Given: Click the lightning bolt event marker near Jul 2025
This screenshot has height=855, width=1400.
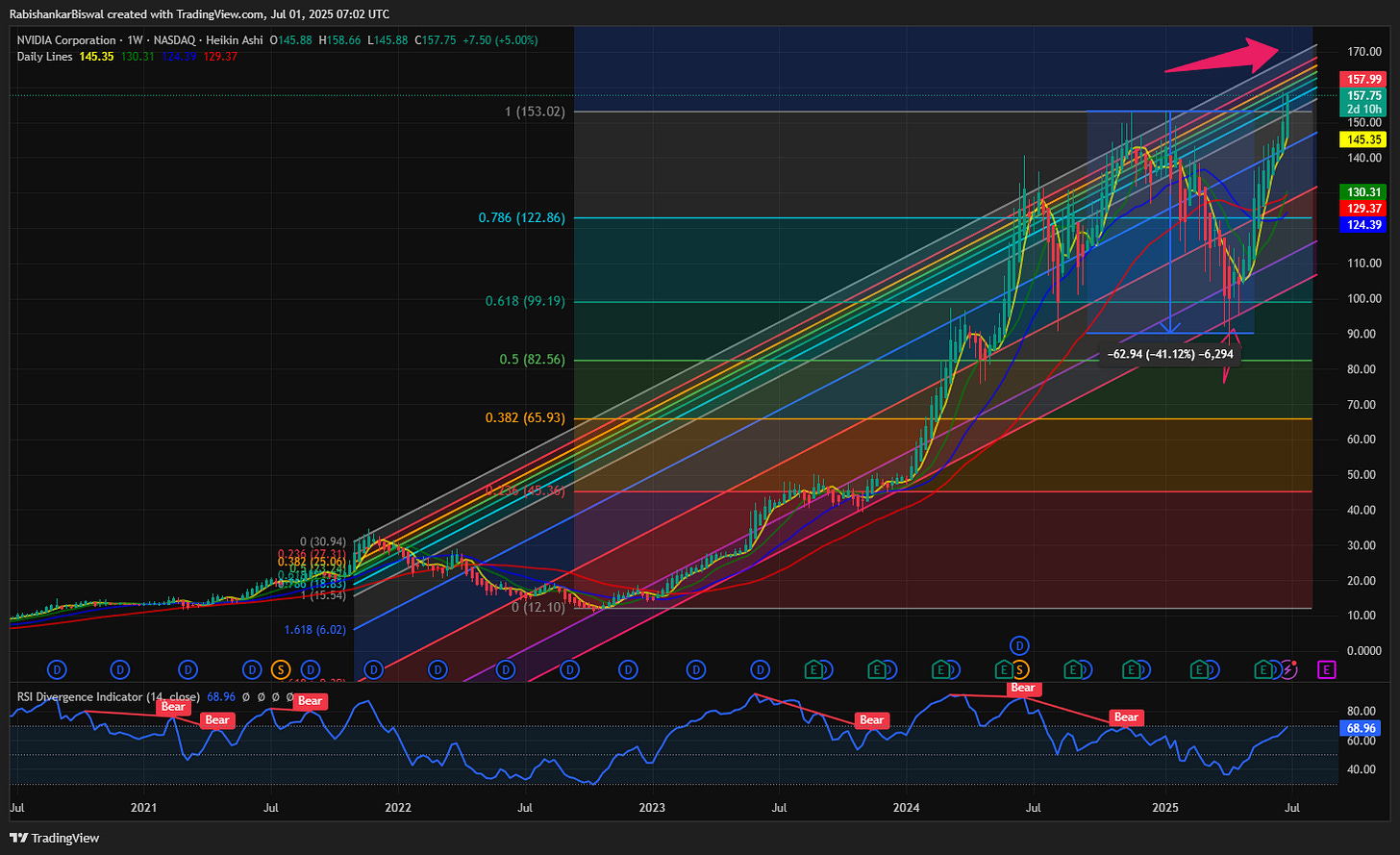Looking at the screenshot, I should pyautogui.click(x=1288, y=667).
